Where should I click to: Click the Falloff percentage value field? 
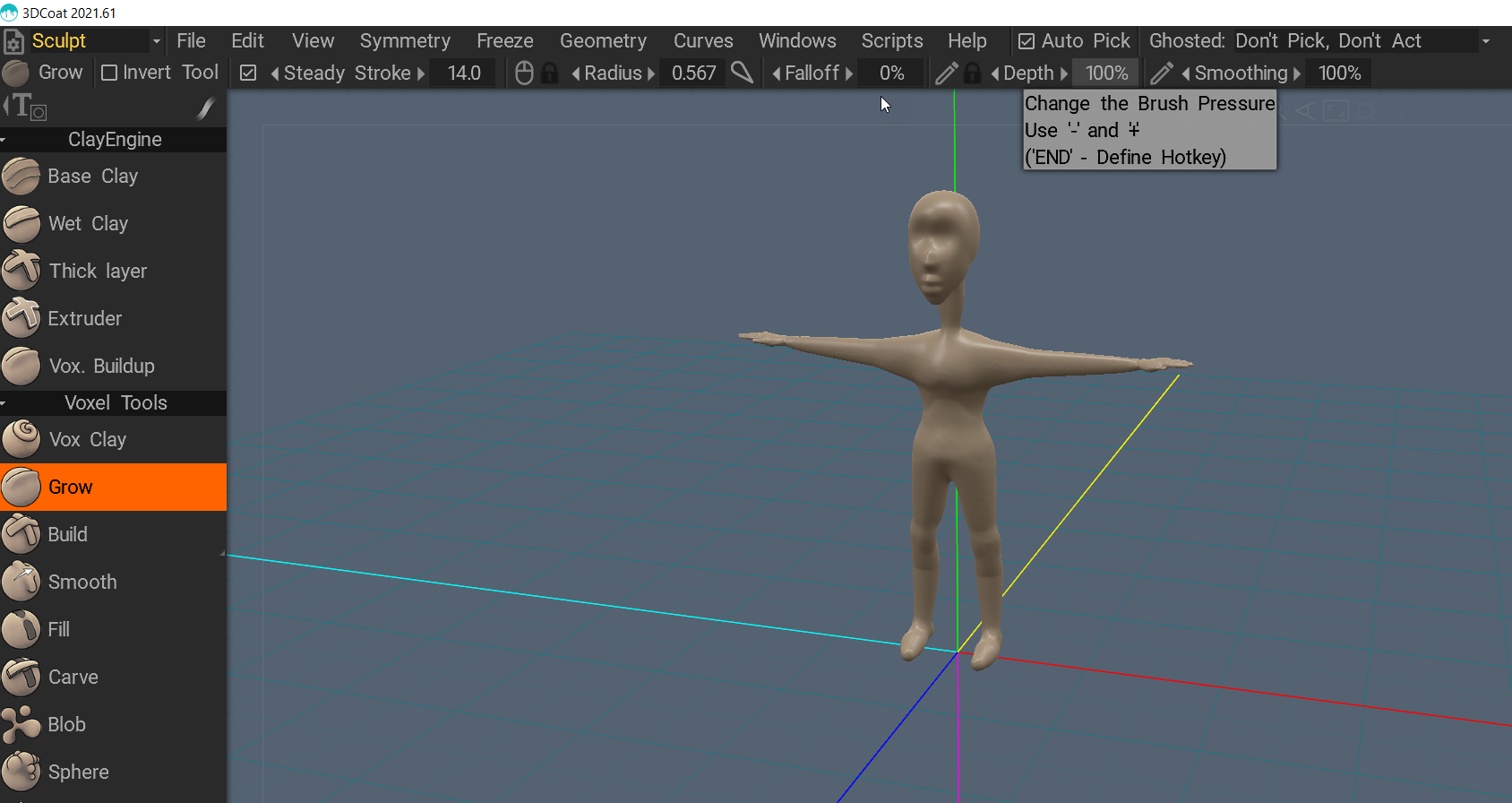point(891,73)
